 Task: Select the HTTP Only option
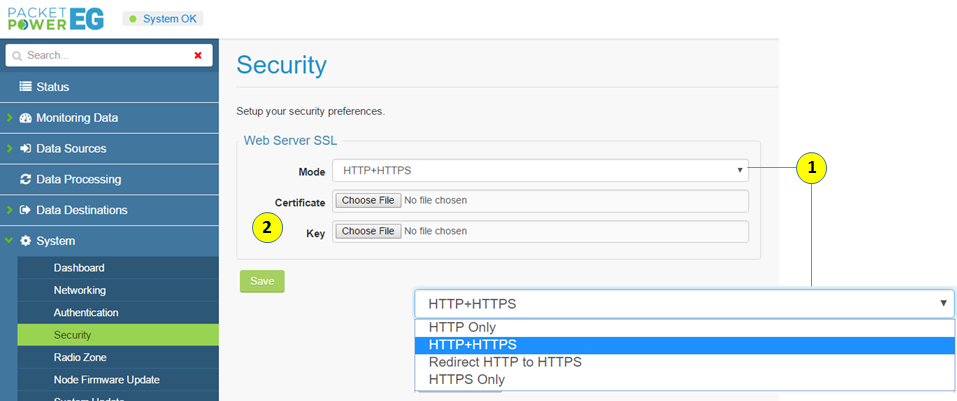(462, 327)
